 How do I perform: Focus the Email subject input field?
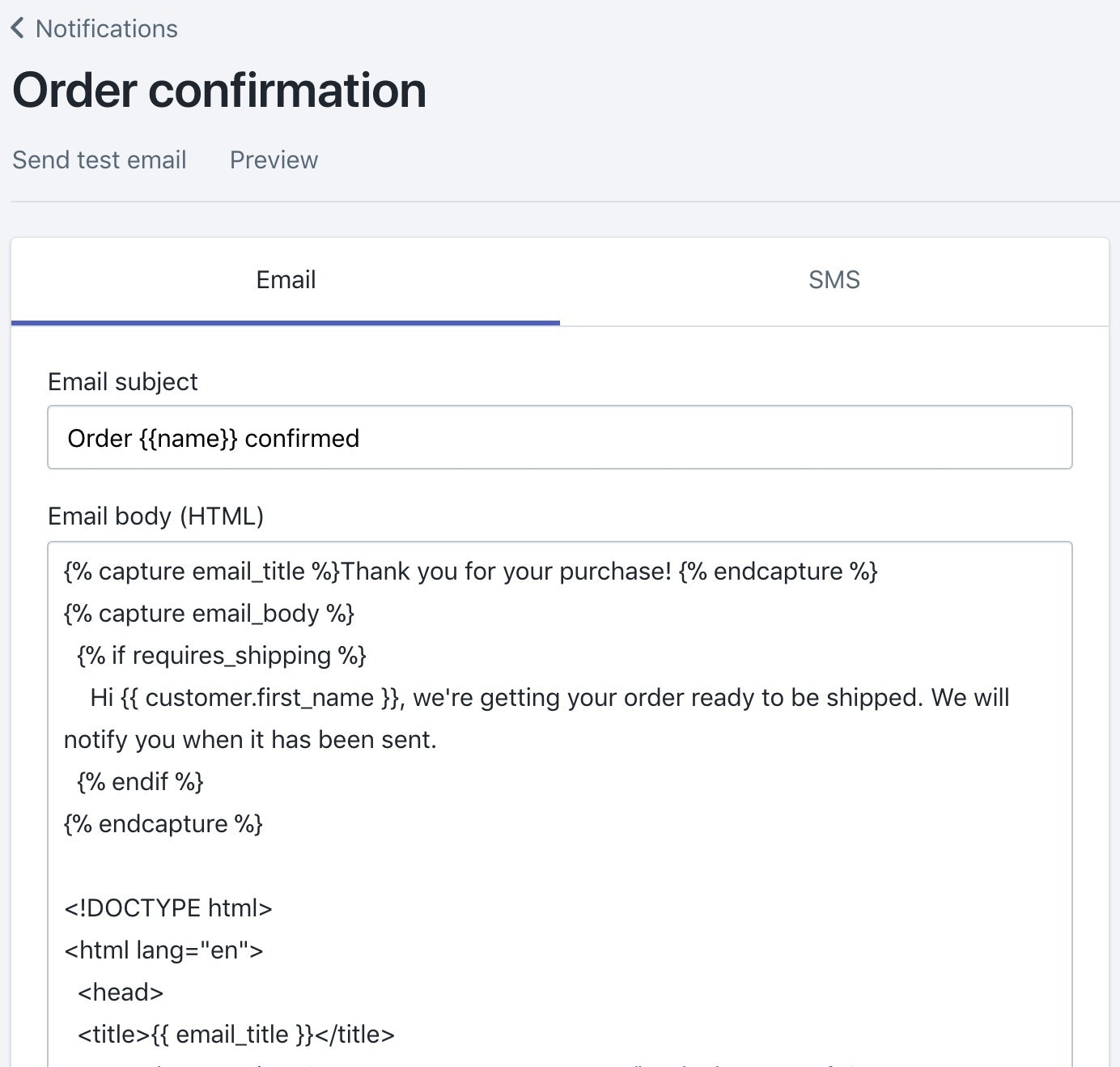(x=559, y=438)
